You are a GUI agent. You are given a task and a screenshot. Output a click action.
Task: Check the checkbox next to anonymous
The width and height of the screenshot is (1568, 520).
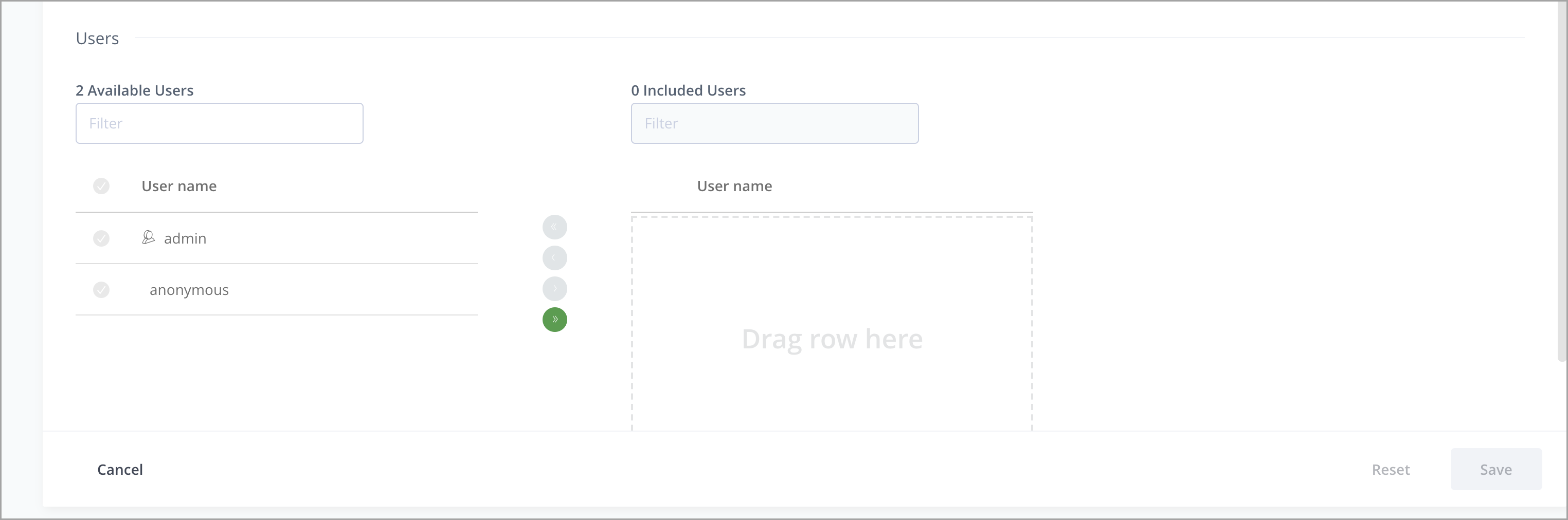(x=101, y=290)
